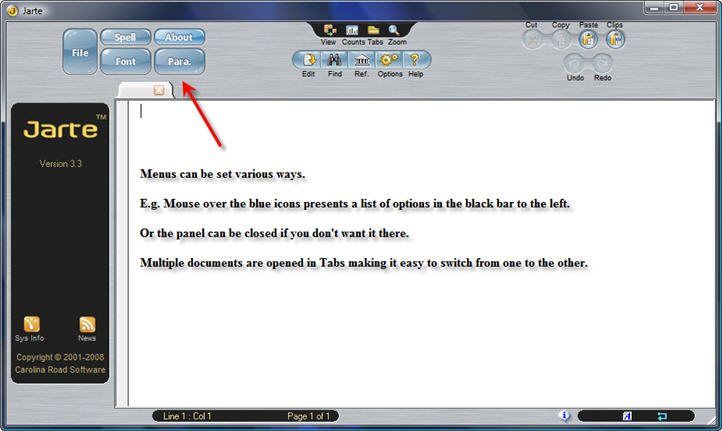This screenshot has width=722, height=431.
Task: Click the Paste clipboard icon
Action: pos(588,40)
